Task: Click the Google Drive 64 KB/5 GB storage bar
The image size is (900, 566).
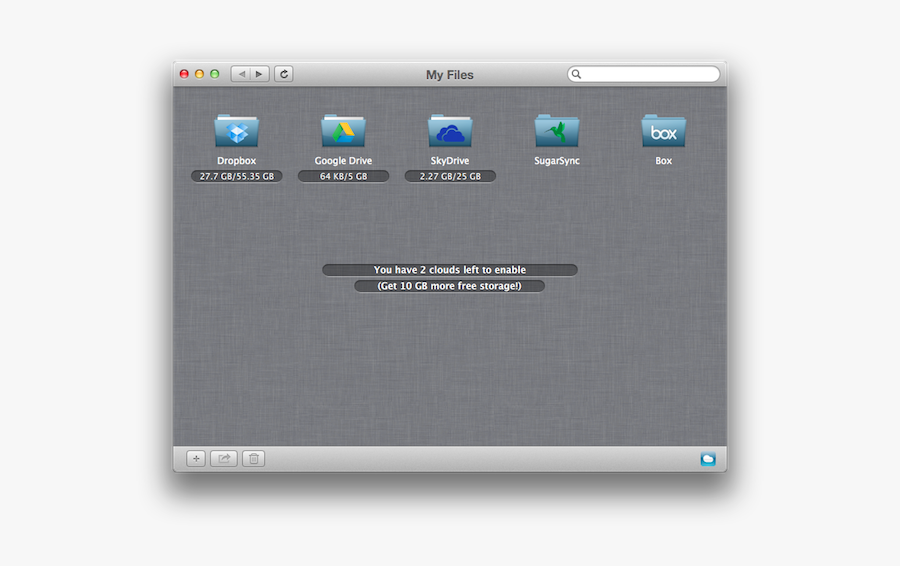Action: coord(343,176)
